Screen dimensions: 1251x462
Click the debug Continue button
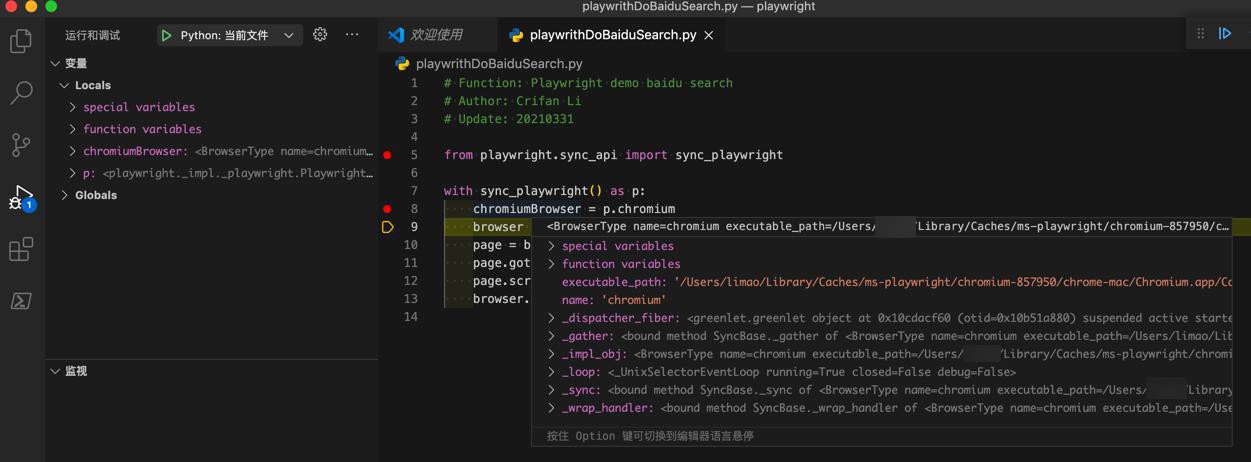click(x=1225, y=34)
